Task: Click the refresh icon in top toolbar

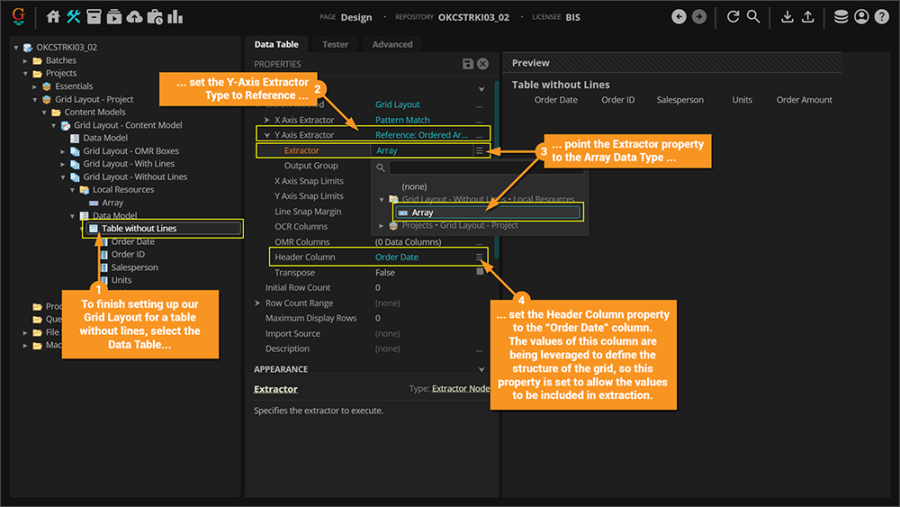Action: [732, 17]
